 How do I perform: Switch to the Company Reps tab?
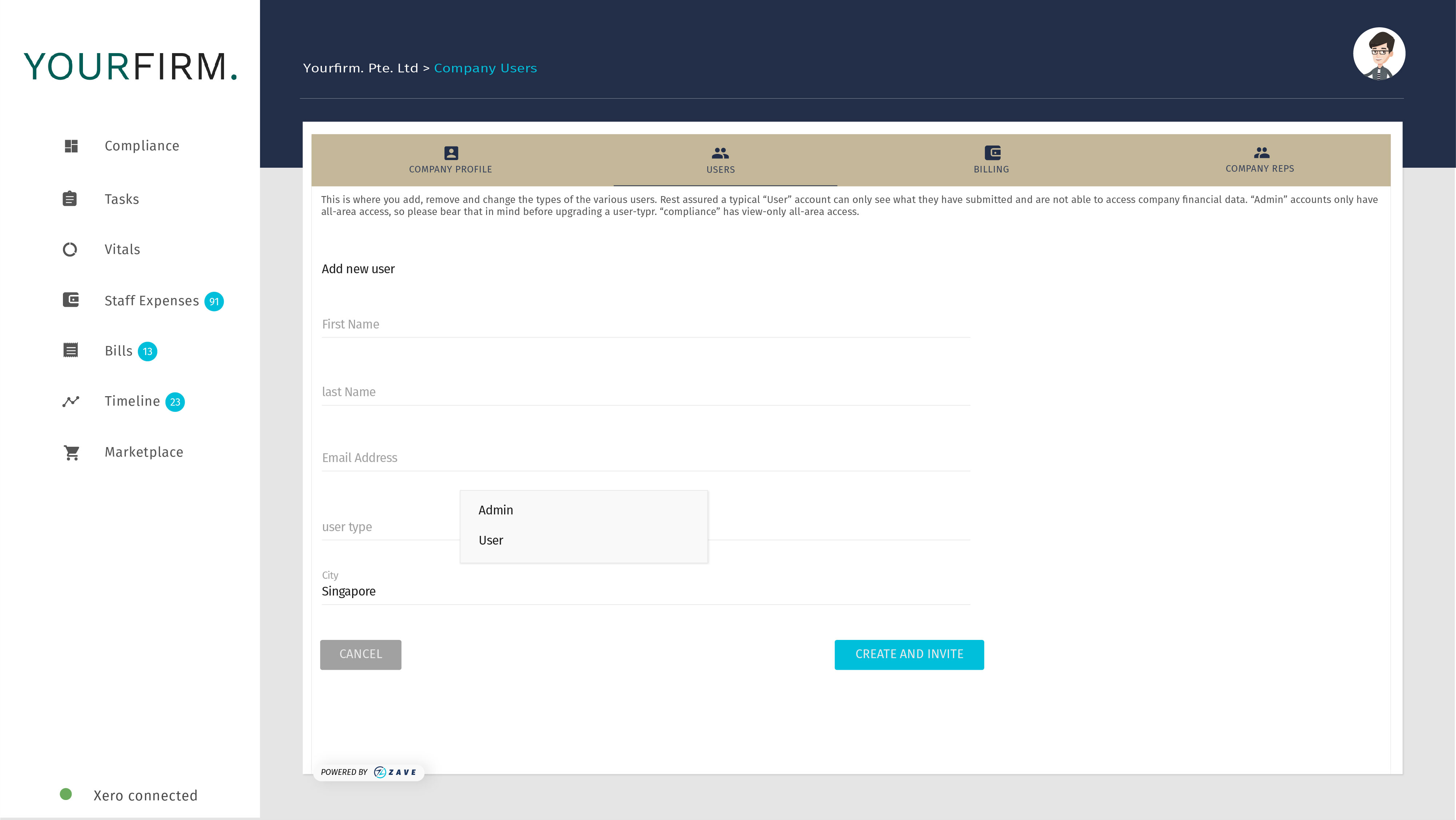(x=1259, y=160)
